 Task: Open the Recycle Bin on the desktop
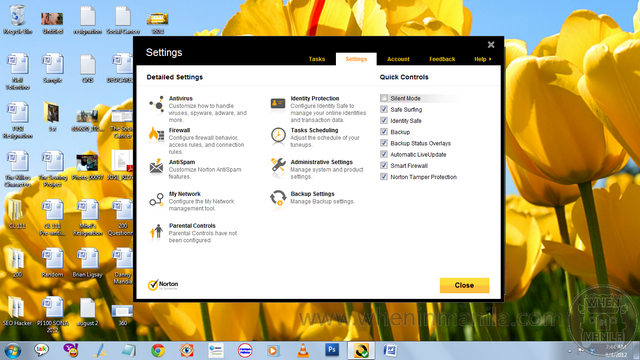[x=18, y=20]
